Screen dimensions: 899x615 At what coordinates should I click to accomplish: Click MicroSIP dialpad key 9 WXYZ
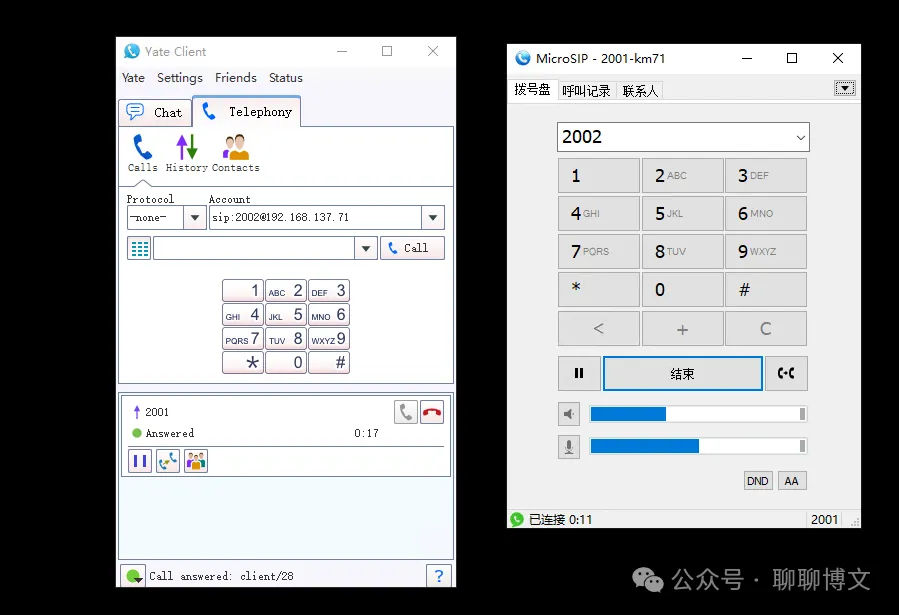tap(766, 251)
